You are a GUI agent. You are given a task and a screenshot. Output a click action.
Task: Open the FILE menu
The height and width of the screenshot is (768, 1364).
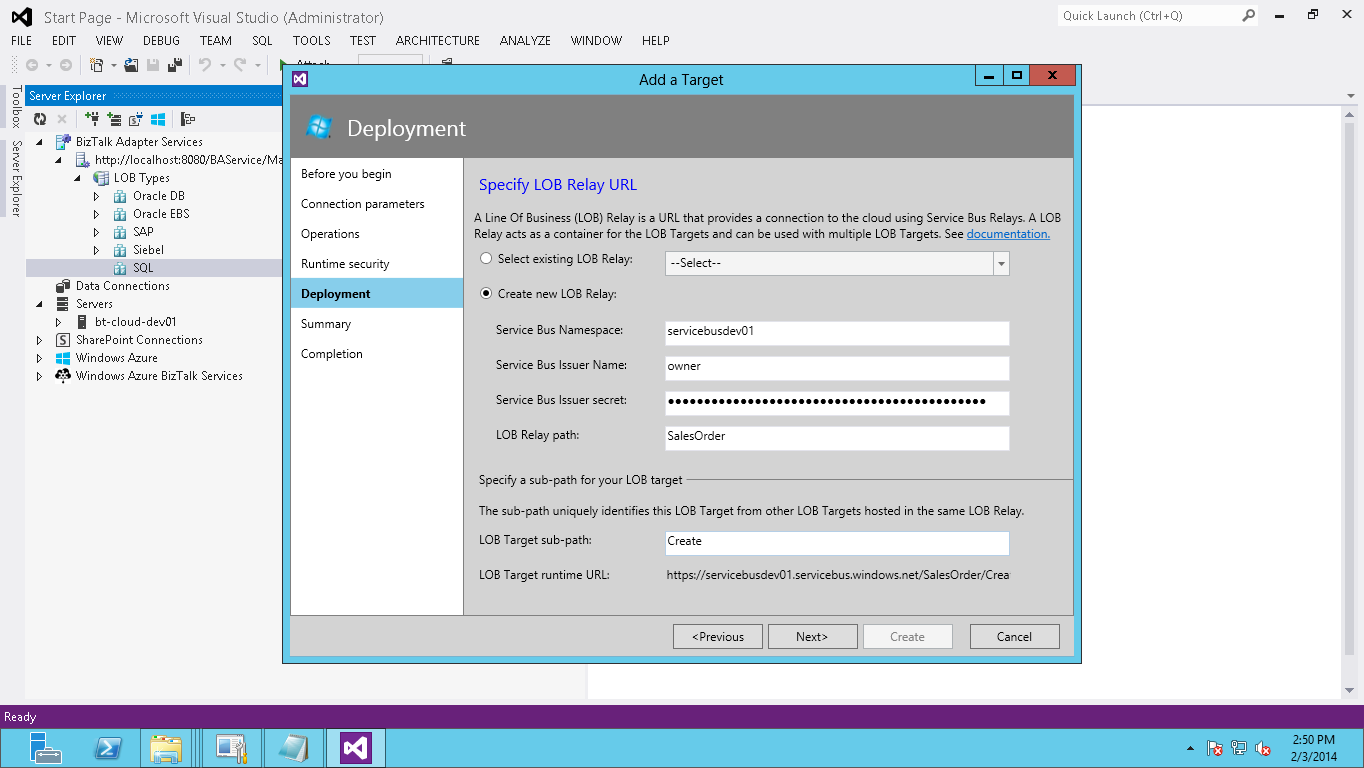21,41
